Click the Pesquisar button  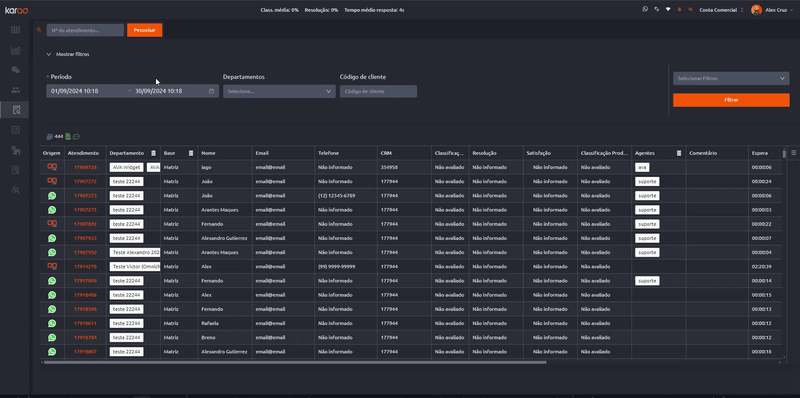pyautogui.click(x=144, y=30)
